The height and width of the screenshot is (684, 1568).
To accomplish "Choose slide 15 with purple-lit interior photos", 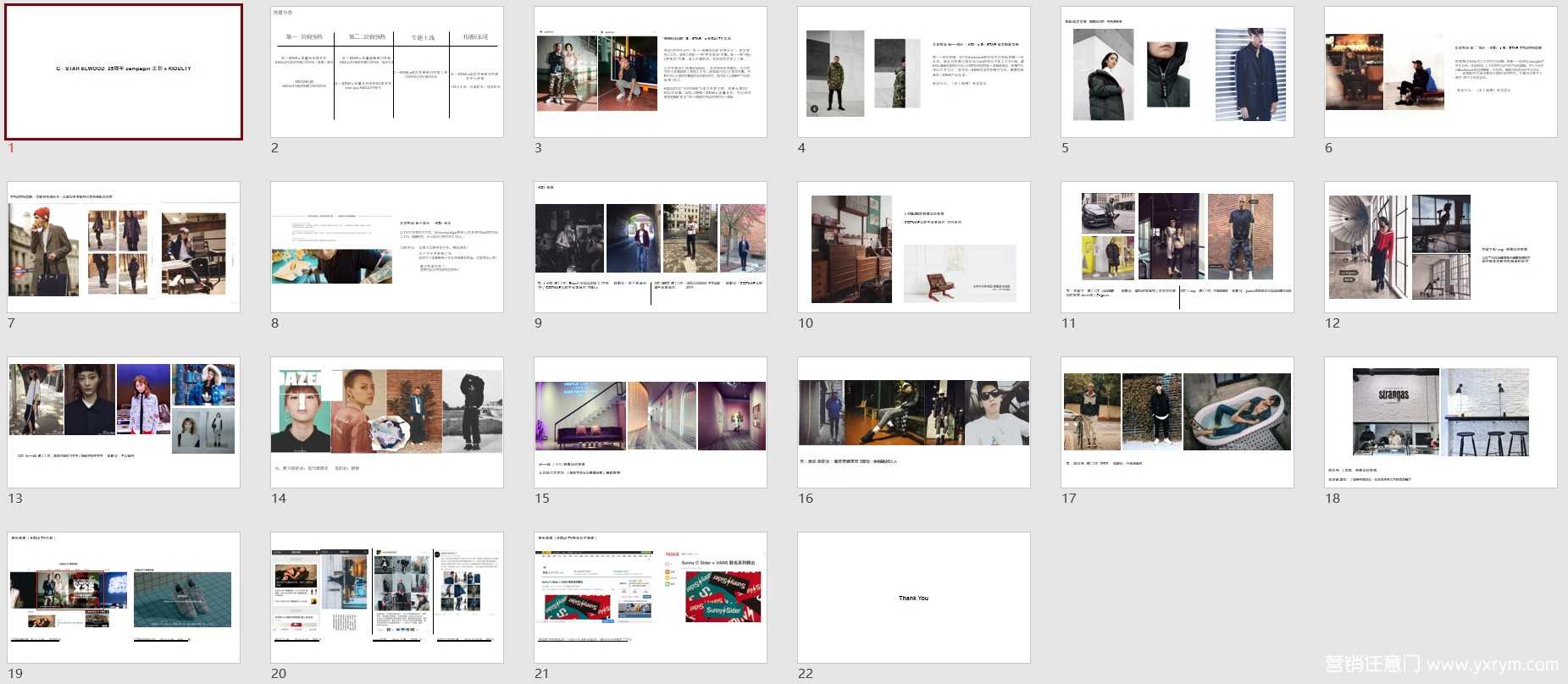I will point(651,422).
